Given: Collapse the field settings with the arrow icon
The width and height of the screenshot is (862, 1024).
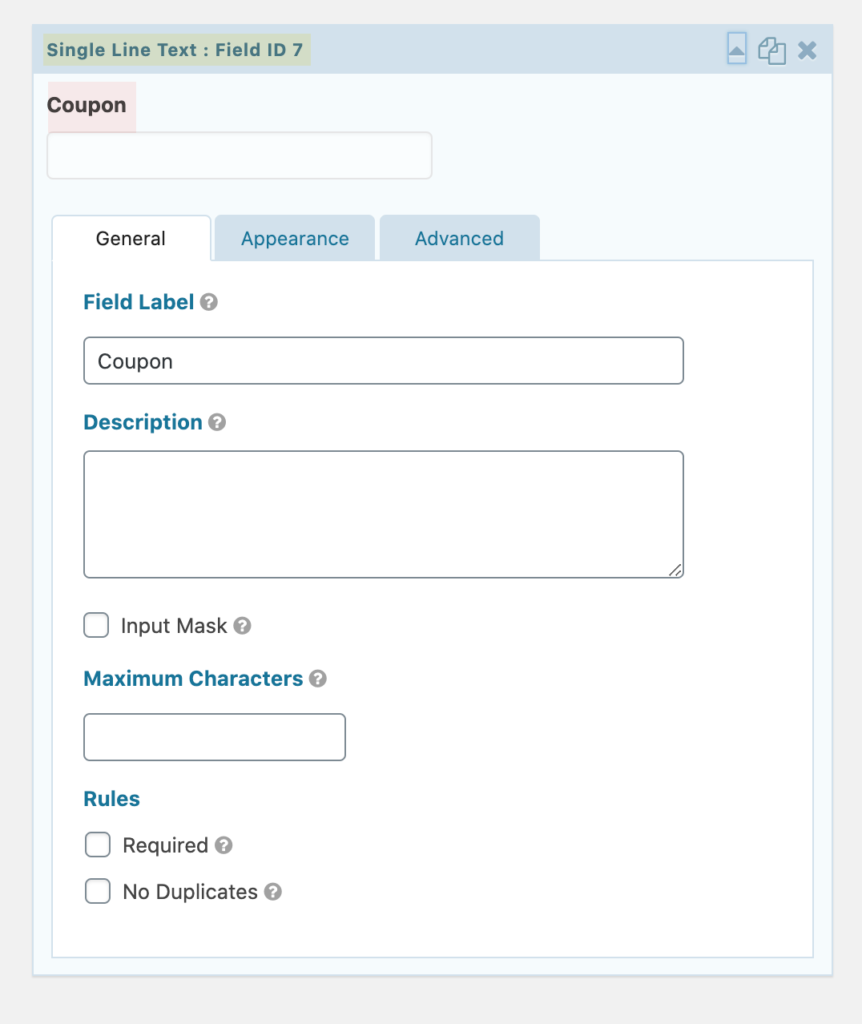Looking at the screenshot, I should [x=737, y=49].
